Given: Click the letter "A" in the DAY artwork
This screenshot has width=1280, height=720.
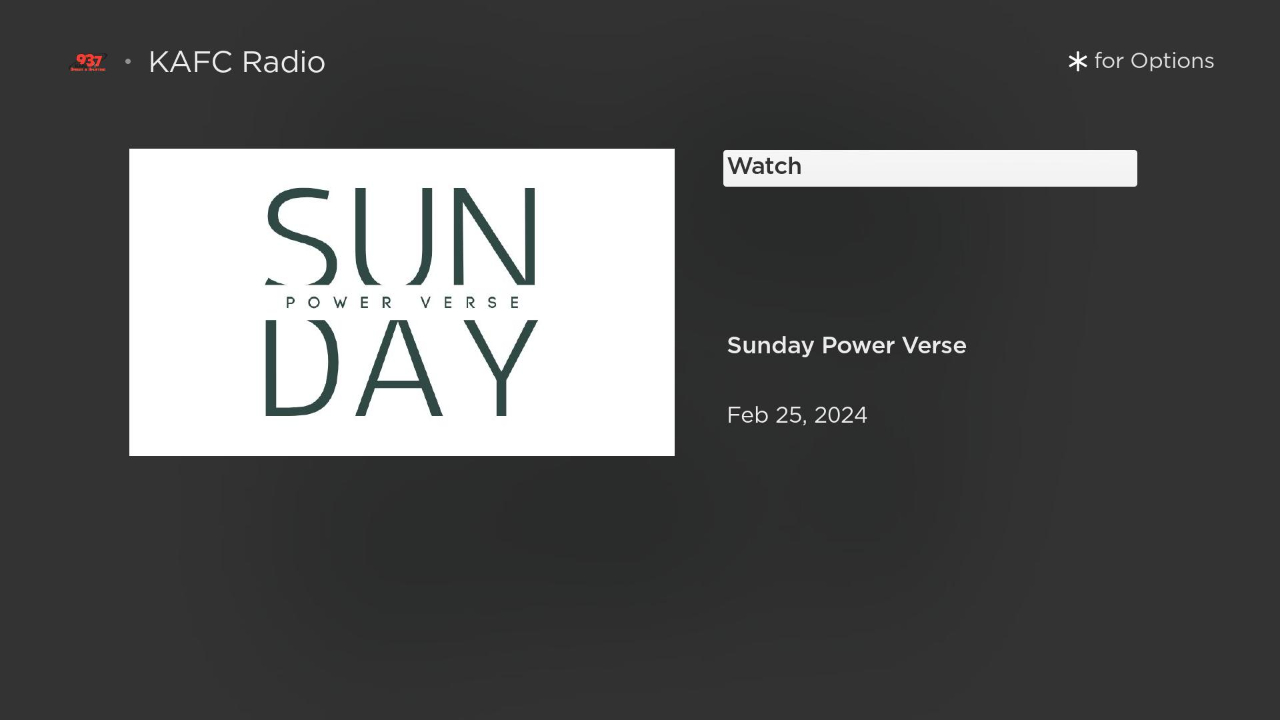Looking at the screenshot, I should 400,370.
